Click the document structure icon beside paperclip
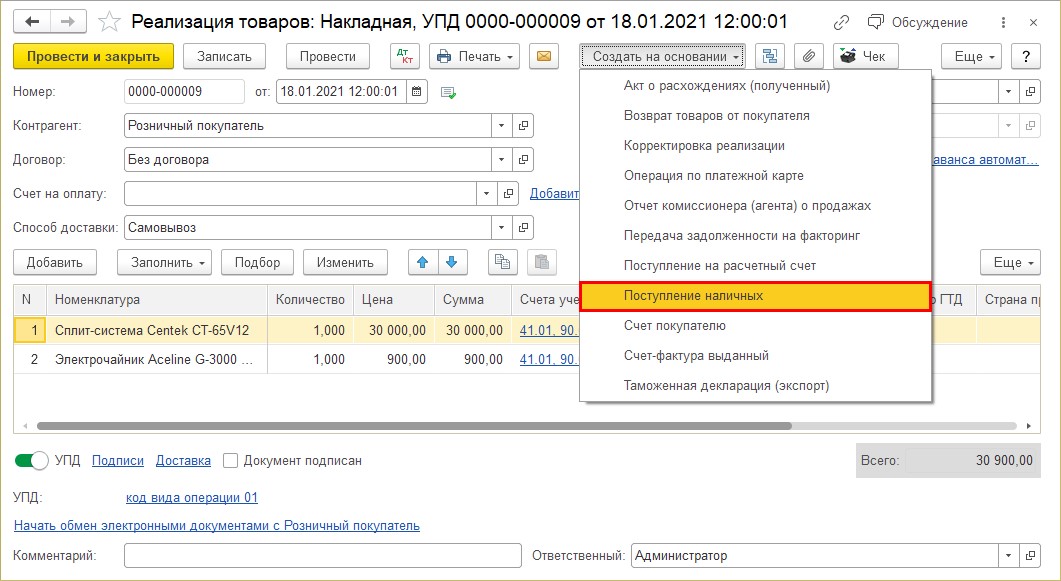This screenshot has height=581, width=1061. coord(770,57)
